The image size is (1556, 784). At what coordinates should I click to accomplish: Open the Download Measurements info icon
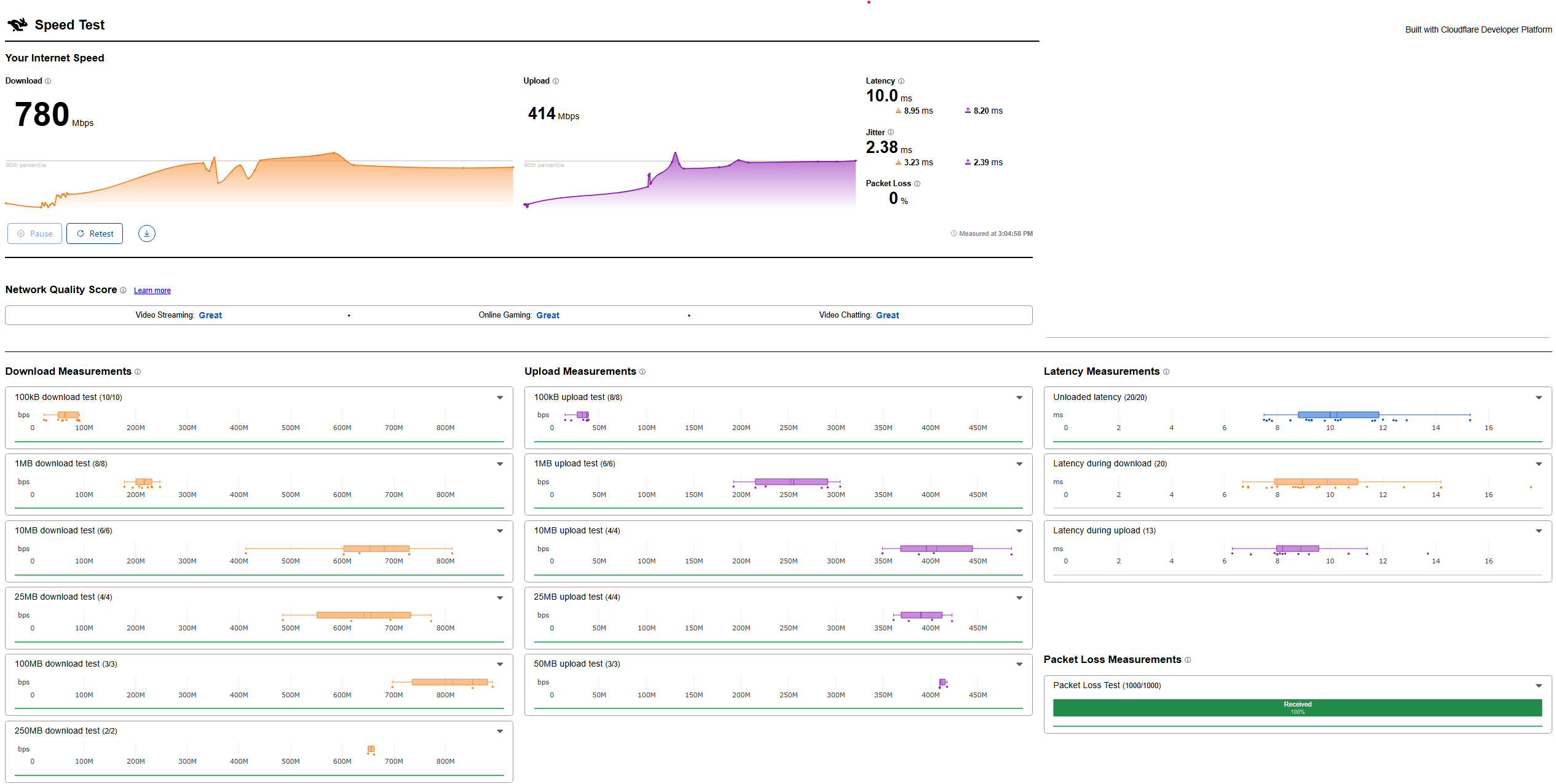[x=138, y=372]
